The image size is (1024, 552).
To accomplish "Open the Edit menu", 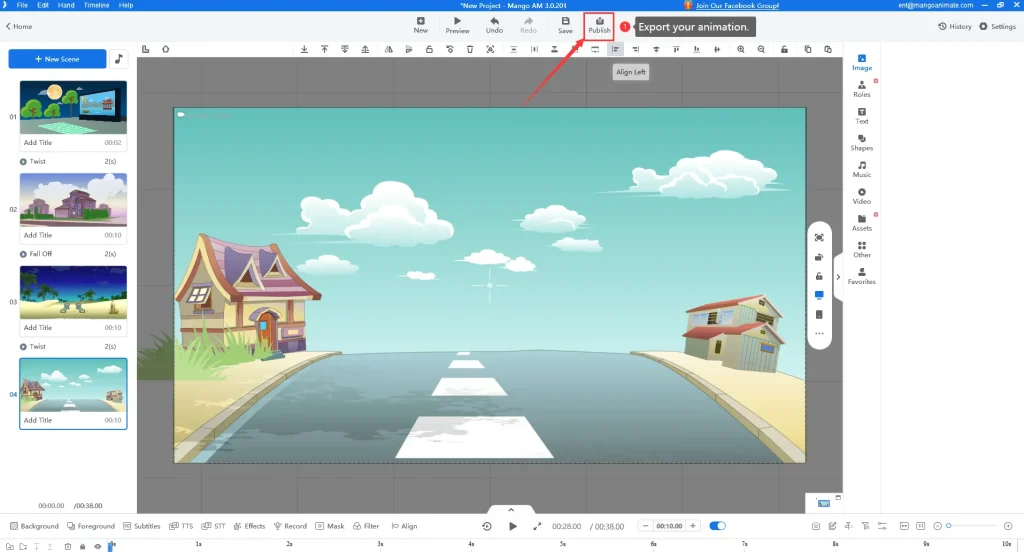I will 43,5.
